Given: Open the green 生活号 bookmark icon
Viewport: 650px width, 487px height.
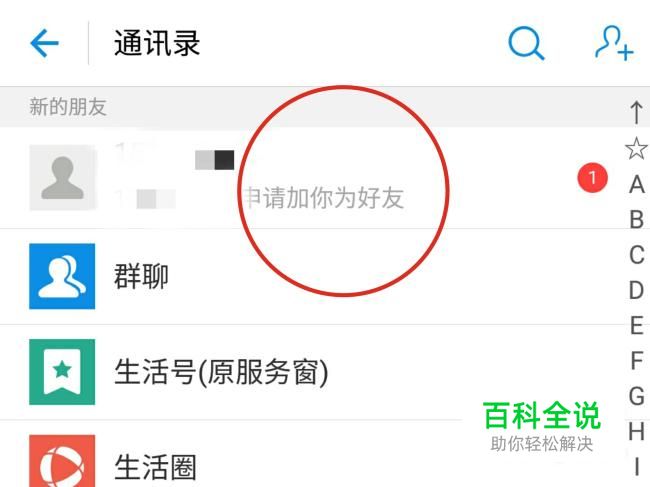Looking at the screenshot, I should tap(62, 372).
